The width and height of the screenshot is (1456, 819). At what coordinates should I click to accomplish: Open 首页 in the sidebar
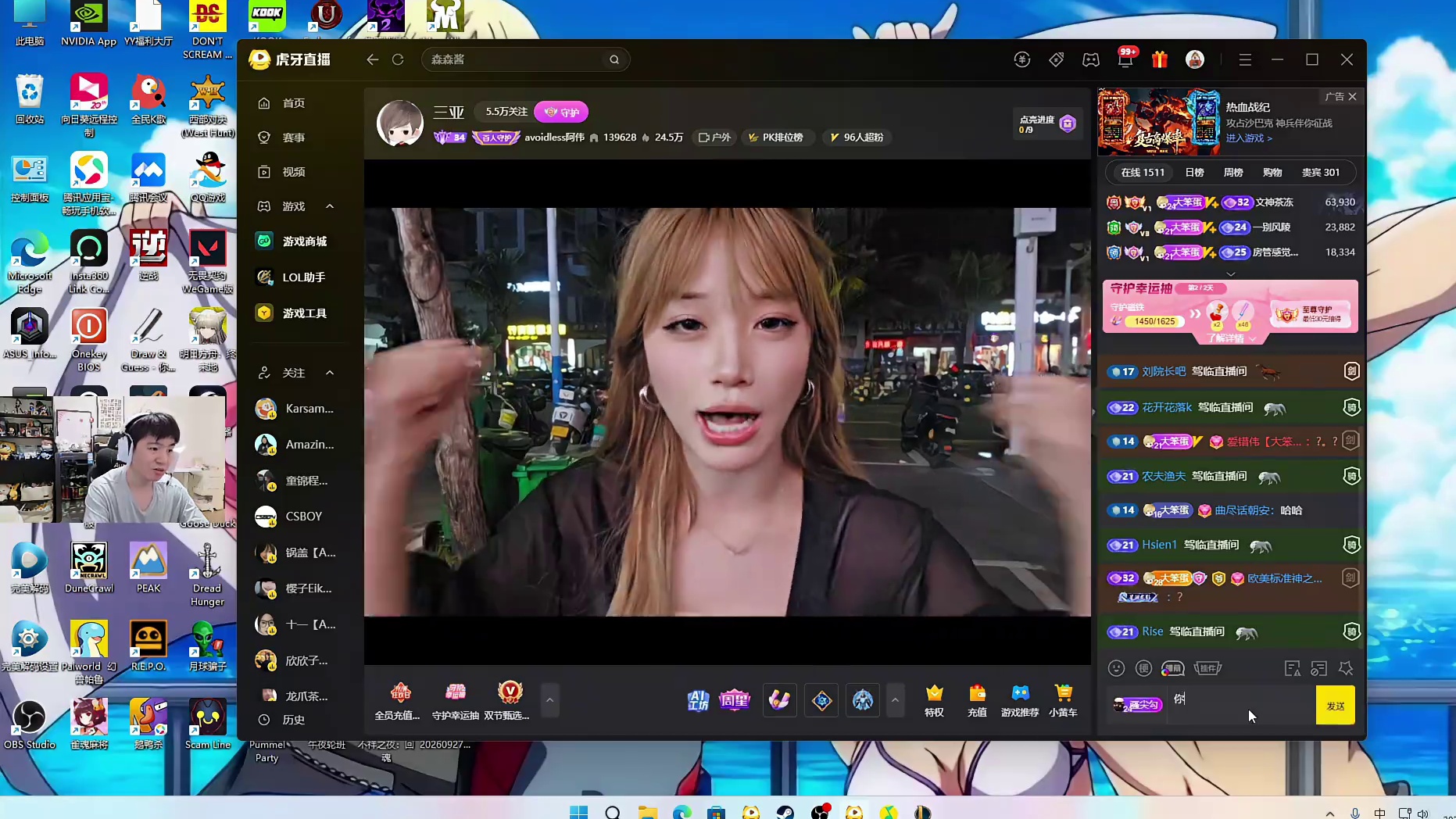(294, 103)
